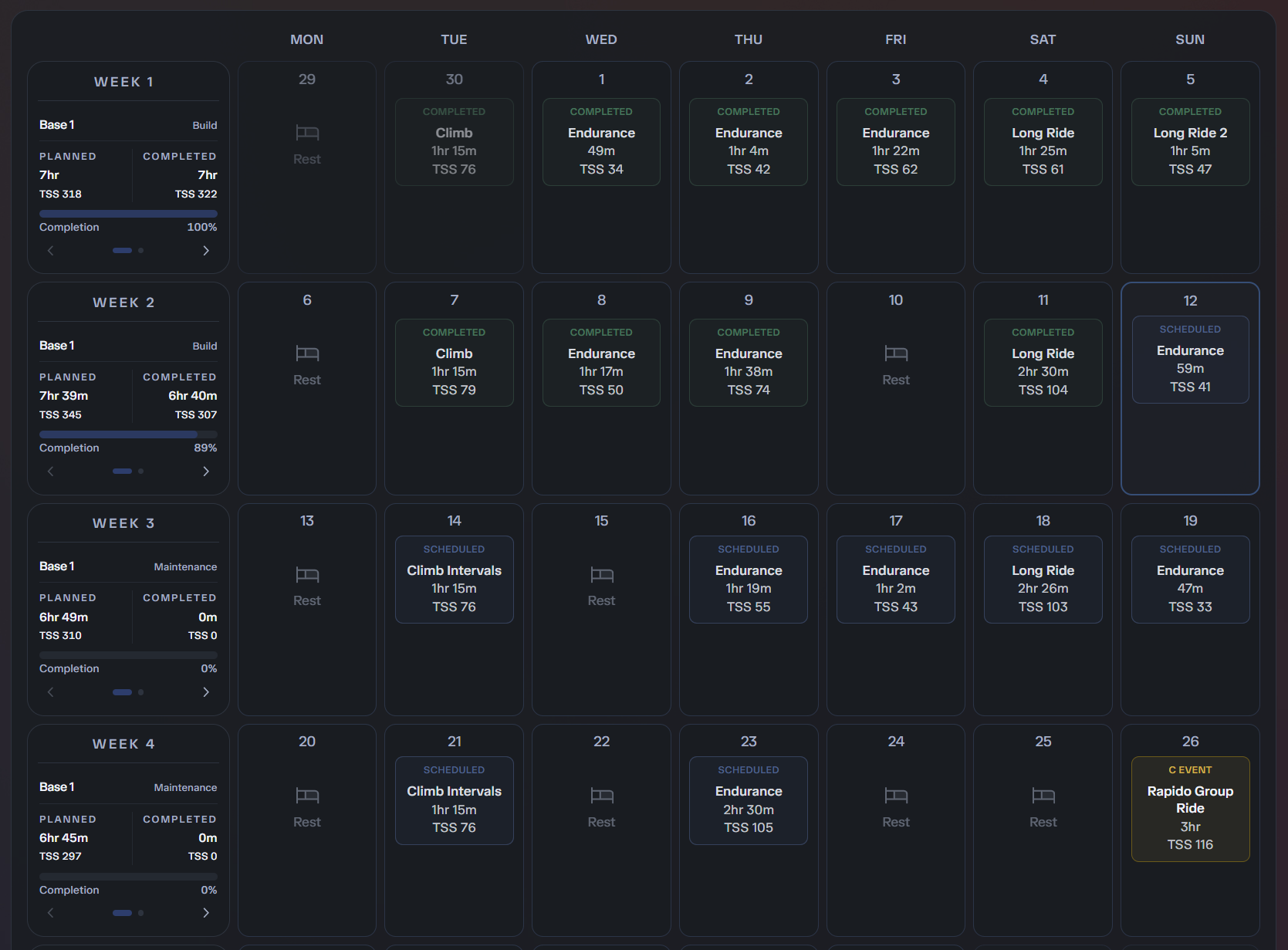Click the MON column header
The height and width of the screenshot is (950, 1288).
(x=307, y=39)
